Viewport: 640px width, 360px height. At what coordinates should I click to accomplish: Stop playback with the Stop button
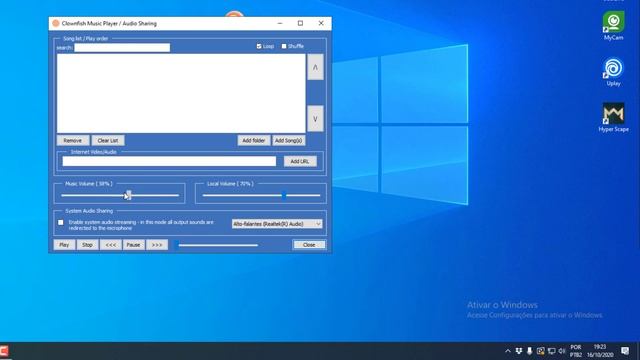[x=87, y=245]
